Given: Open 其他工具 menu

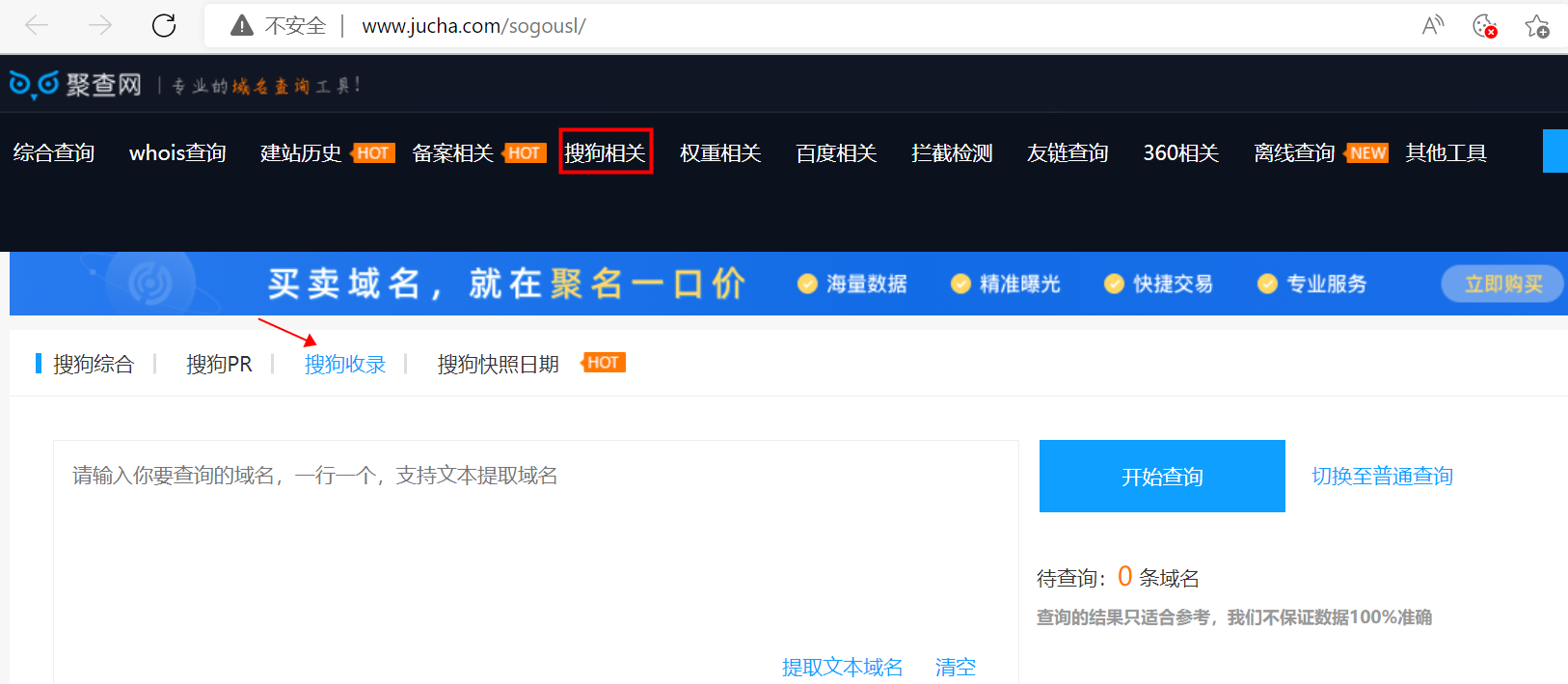Looking at the screenshot, I should 1446,152.
